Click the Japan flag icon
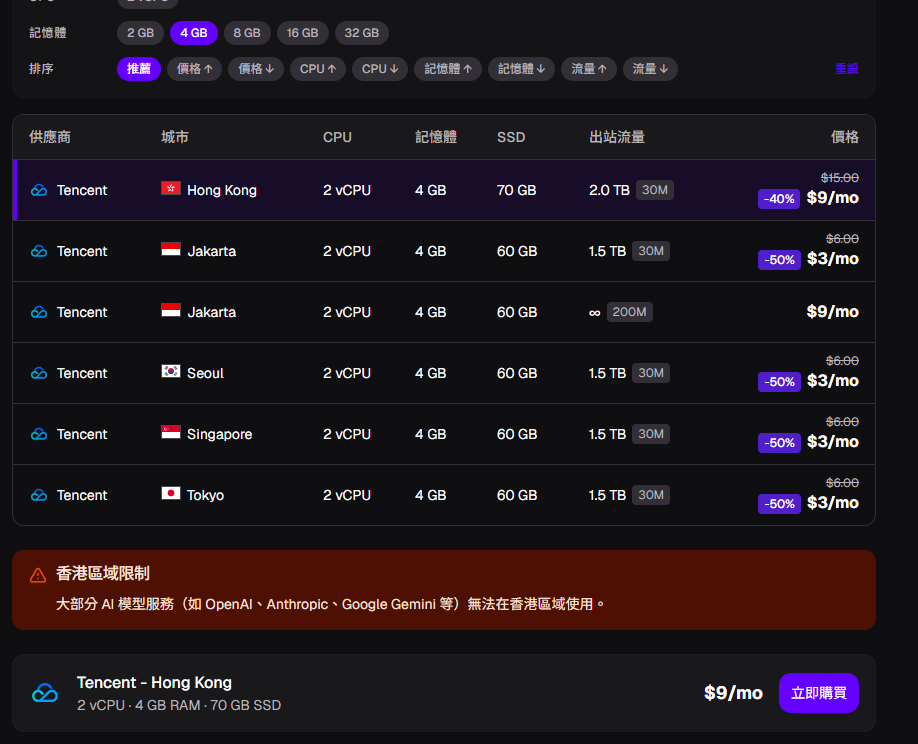918x744 pixels. point(171,493)
